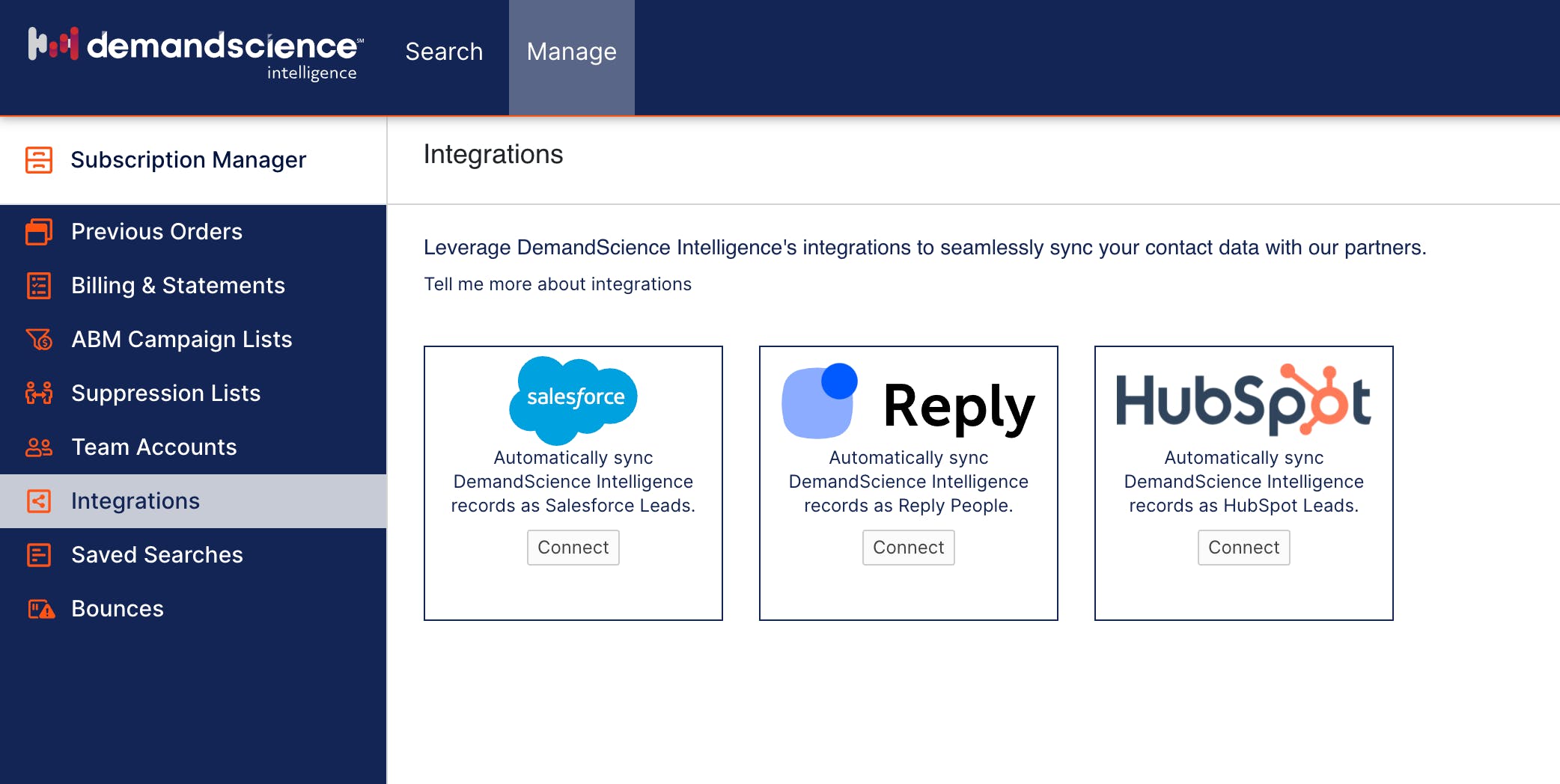Image resolution: width=1560 pixels, height=784 pixels.
Task: Click the Subscription Manager icon
Action: pyautogui.click(x=39, y=159)
